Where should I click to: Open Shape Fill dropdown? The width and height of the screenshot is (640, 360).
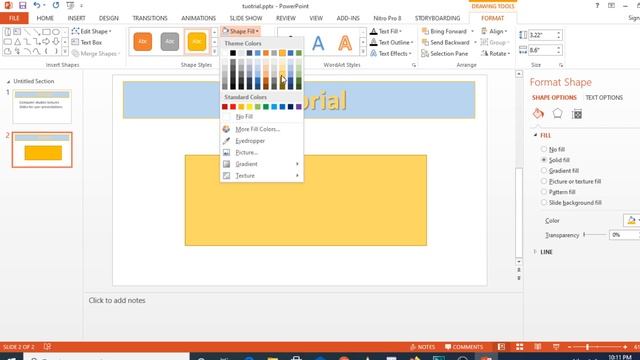[240, 31]
